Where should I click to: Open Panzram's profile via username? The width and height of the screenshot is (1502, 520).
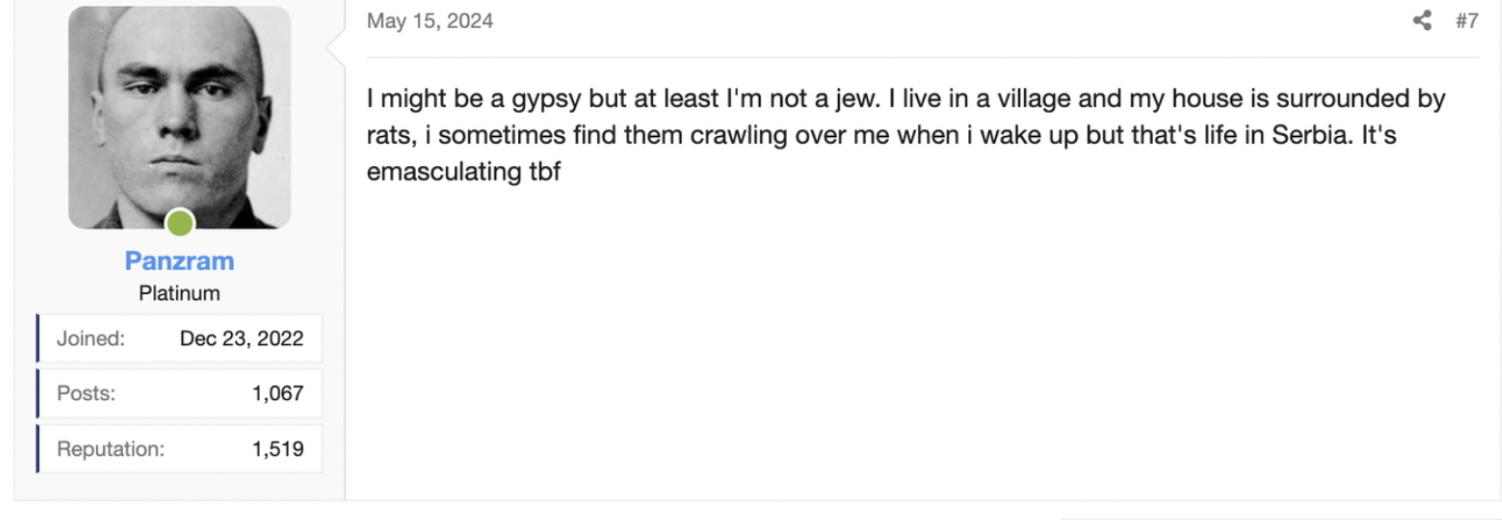(x=179, y=261)
